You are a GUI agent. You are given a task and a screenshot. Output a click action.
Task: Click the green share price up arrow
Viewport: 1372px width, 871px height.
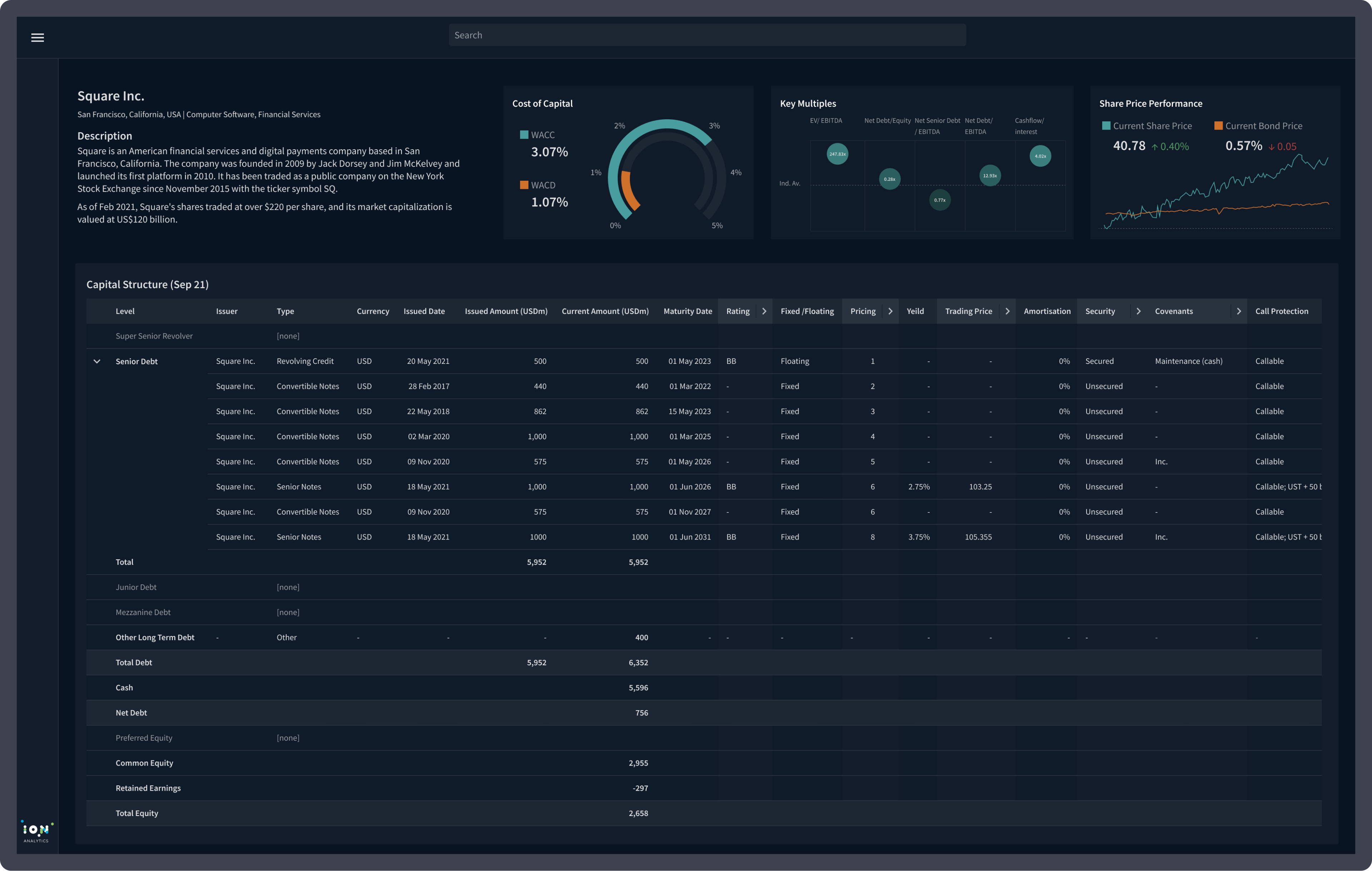(1154, 147)
